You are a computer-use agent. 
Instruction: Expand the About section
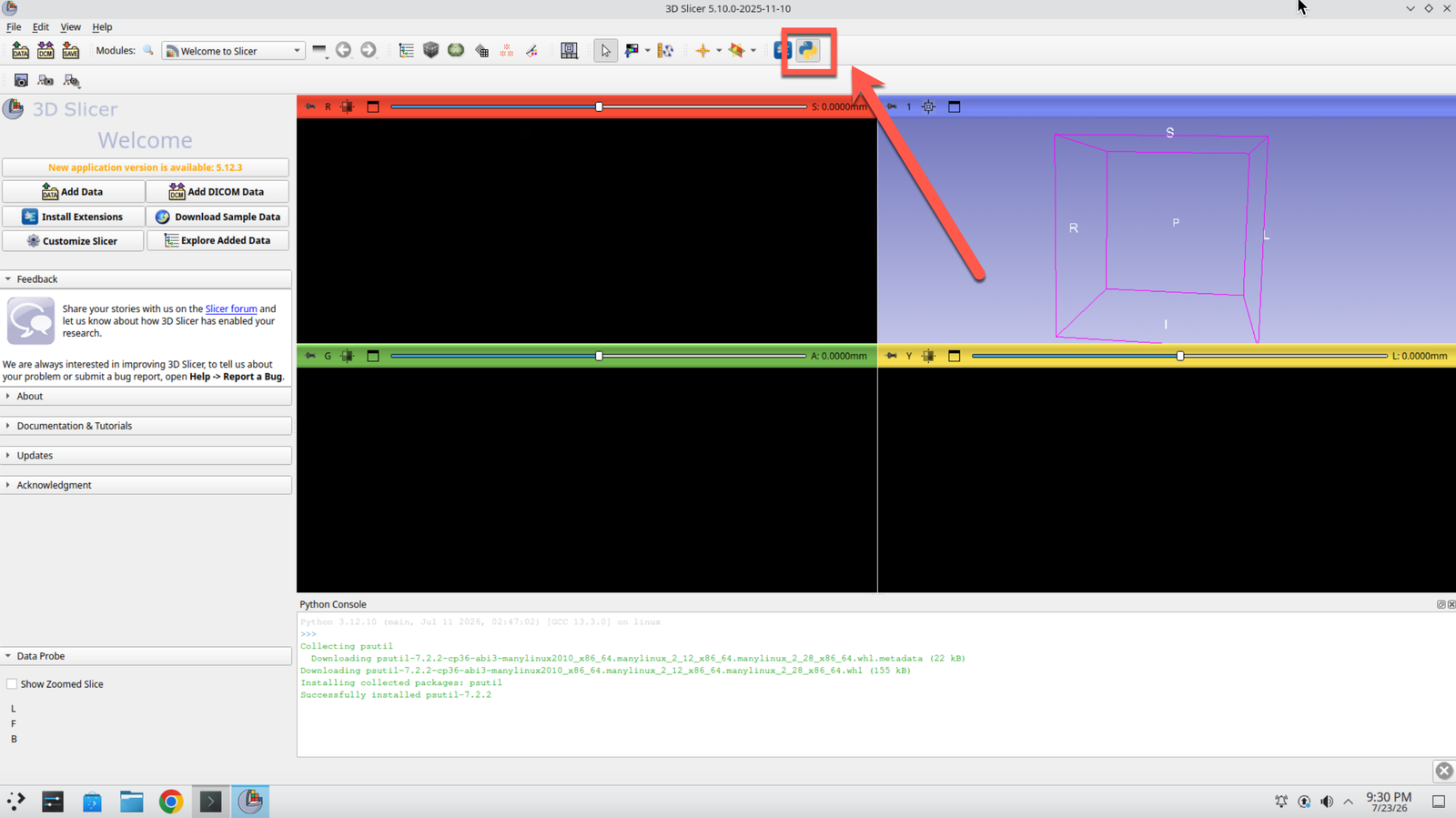(x=146, y=396)
